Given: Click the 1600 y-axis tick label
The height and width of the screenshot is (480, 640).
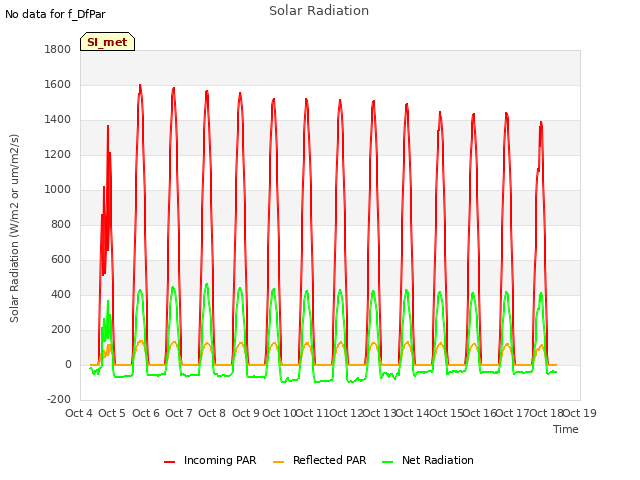Looking at the screenshot, I should pos(58,84).
